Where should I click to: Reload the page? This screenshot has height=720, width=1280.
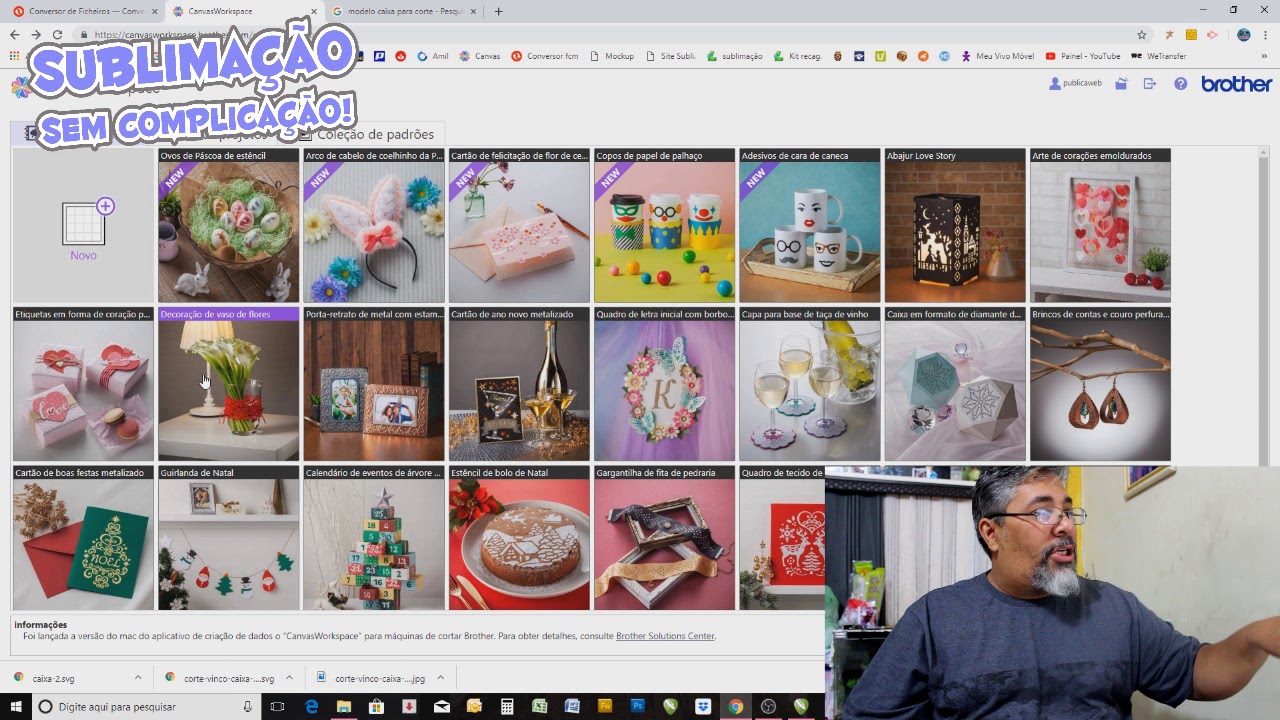click(x=57, y=34)
